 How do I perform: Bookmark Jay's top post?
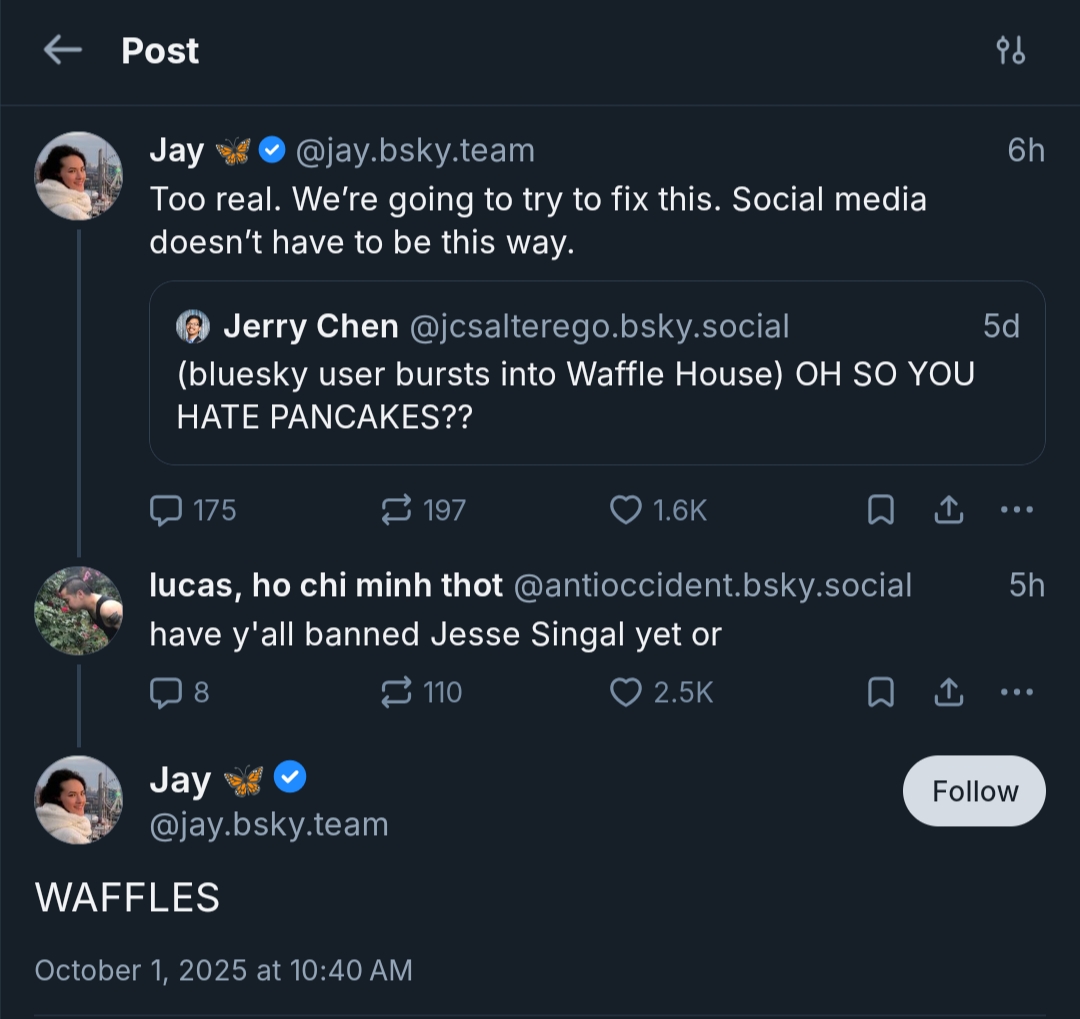coord(880,511)
